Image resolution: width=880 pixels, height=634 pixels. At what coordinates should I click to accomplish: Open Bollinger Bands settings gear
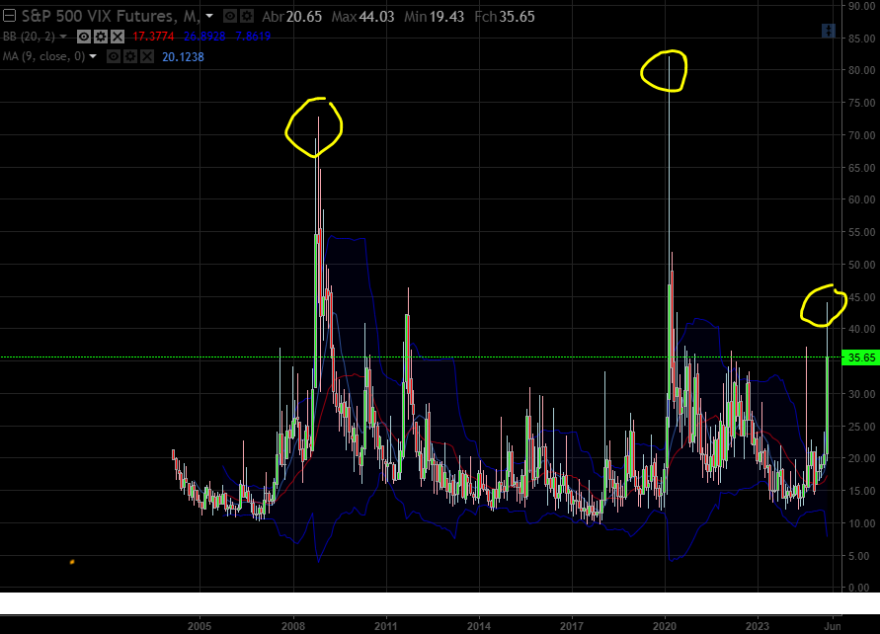click(x=100, y=37)
